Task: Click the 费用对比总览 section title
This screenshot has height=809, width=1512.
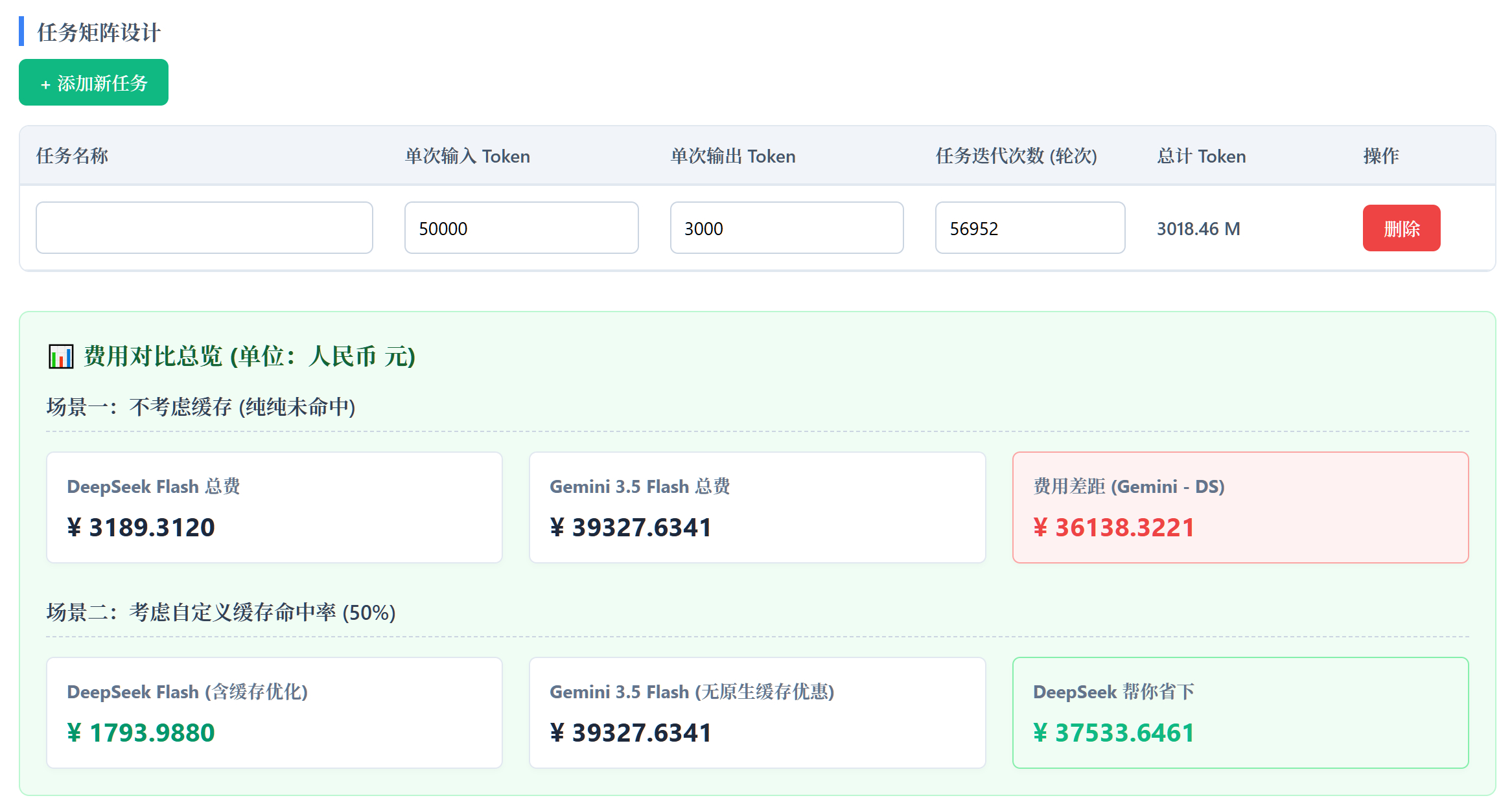Action: pos(250,356)
